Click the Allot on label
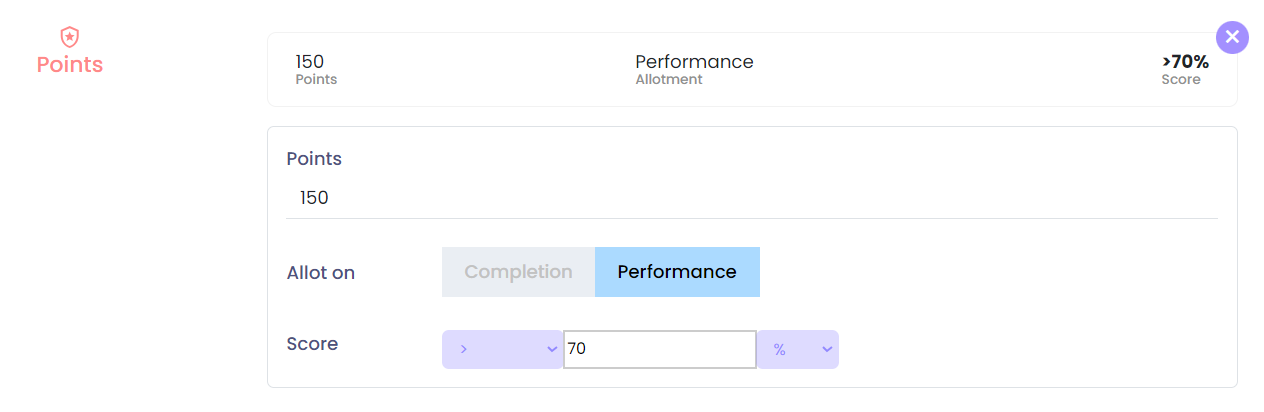This screenshot has width=1264, height=412. 320,273
